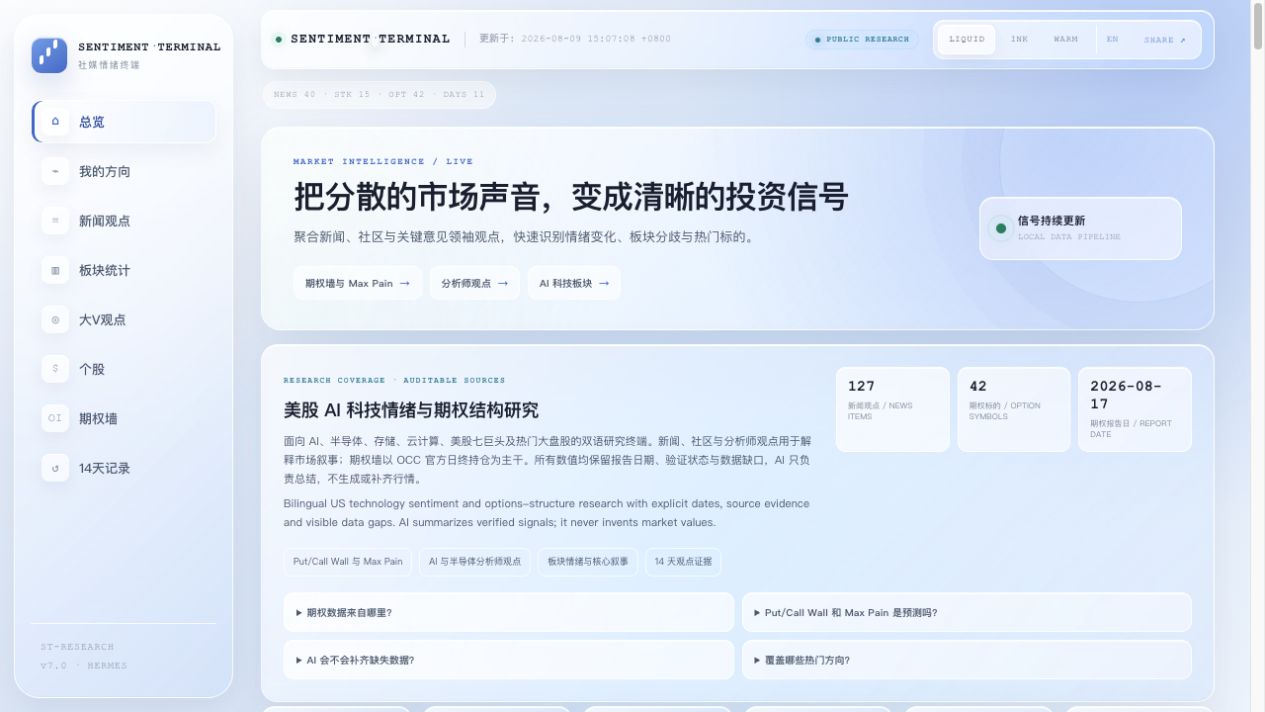
Task: Open the 总览 sidebar item
Action: point(124,121)
